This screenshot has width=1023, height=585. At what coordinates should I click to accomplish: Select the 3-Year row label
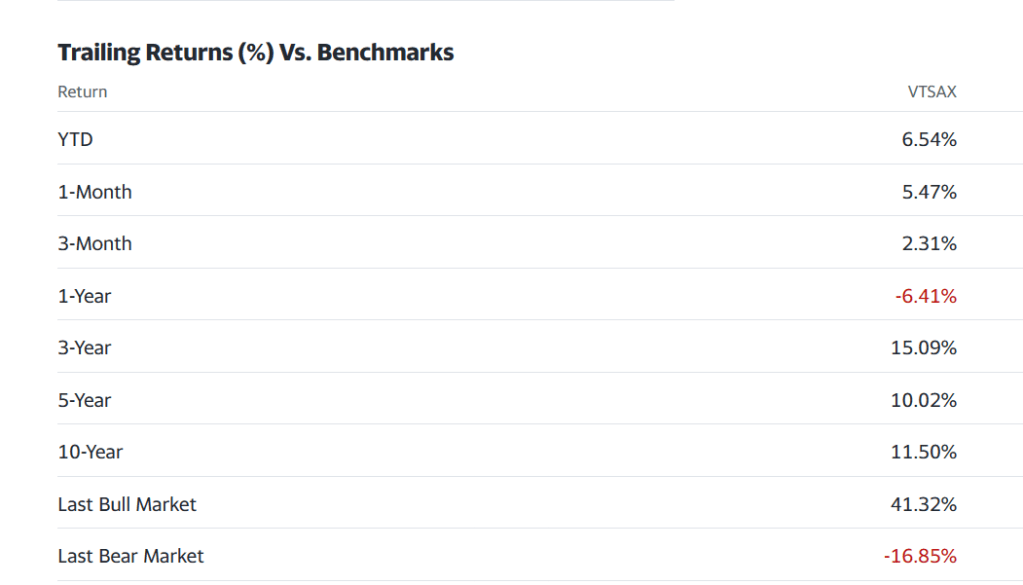(x=84, y=348)
